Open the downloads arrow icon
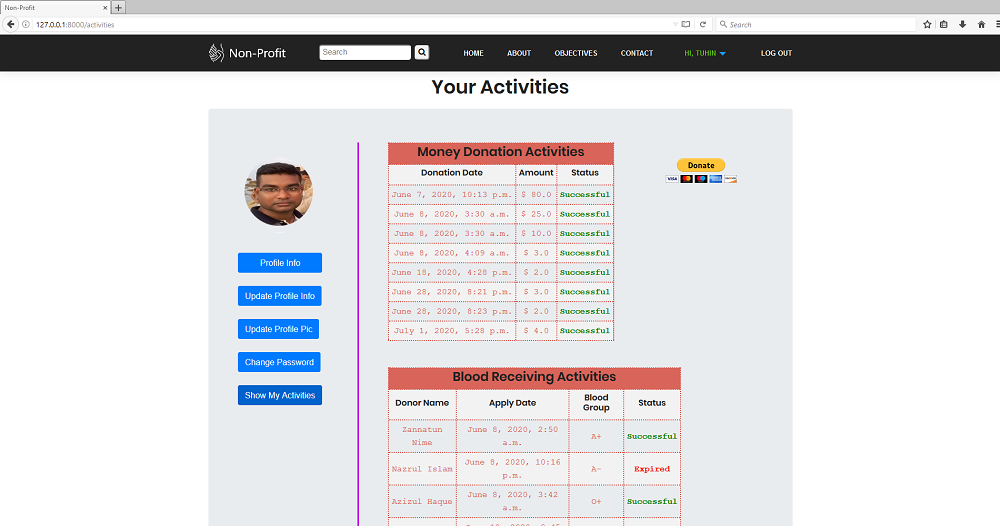 (962, 24)
